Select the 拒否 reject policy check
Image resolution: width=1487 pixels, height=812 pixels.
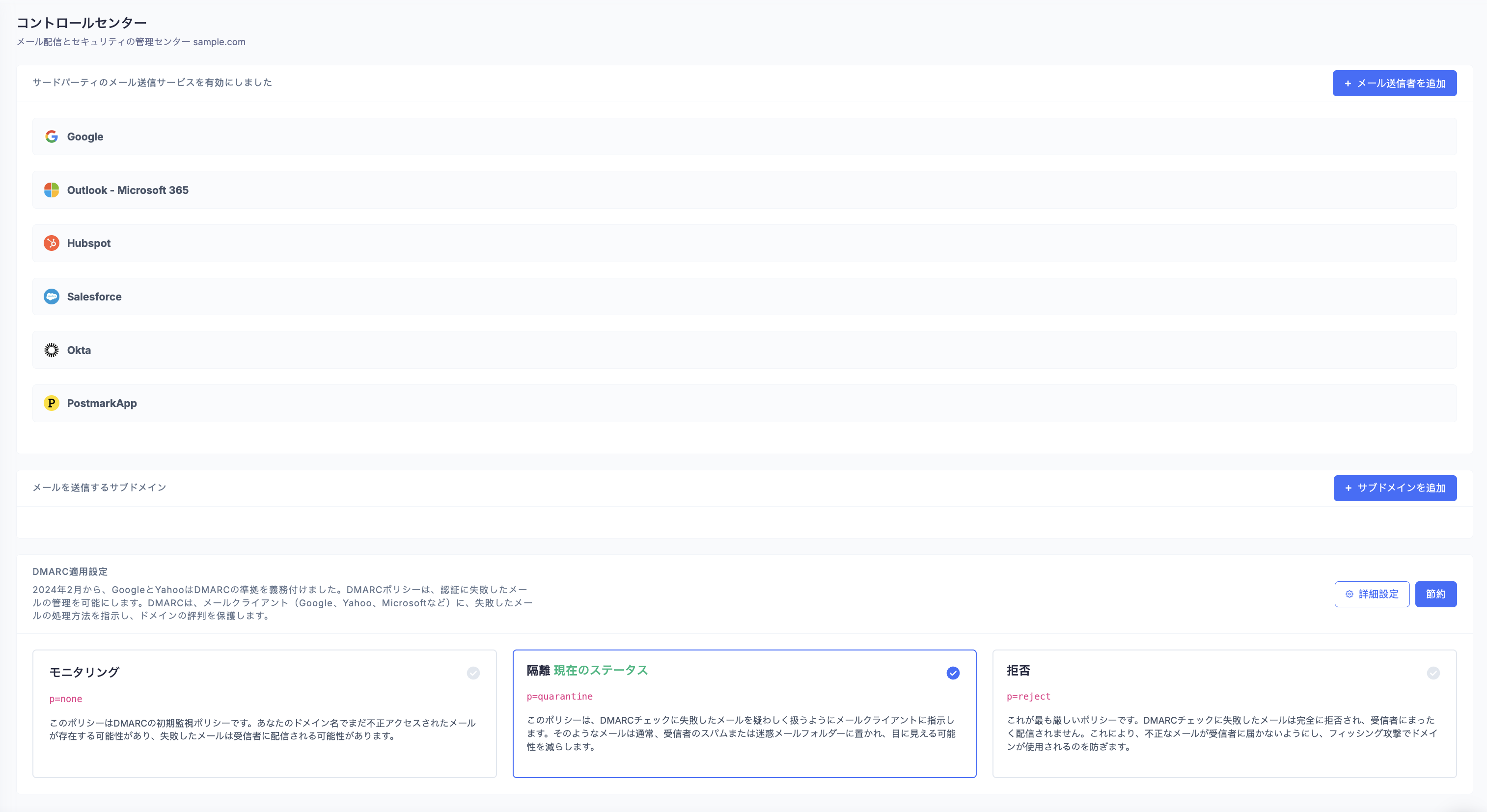pos(1433,673)
